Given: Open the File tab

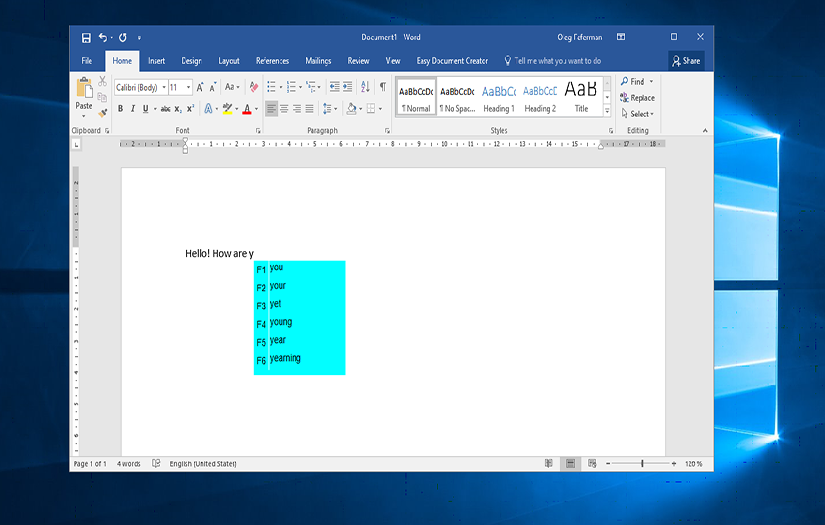Looking at the screenshot, I should click(x=87, y=61).
